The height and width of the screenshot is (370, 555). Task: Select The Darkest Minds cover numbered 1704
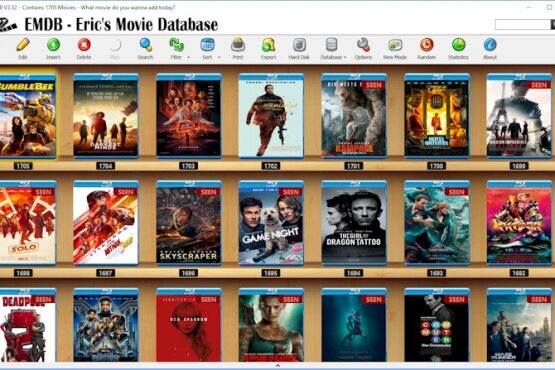pos(106,116)
